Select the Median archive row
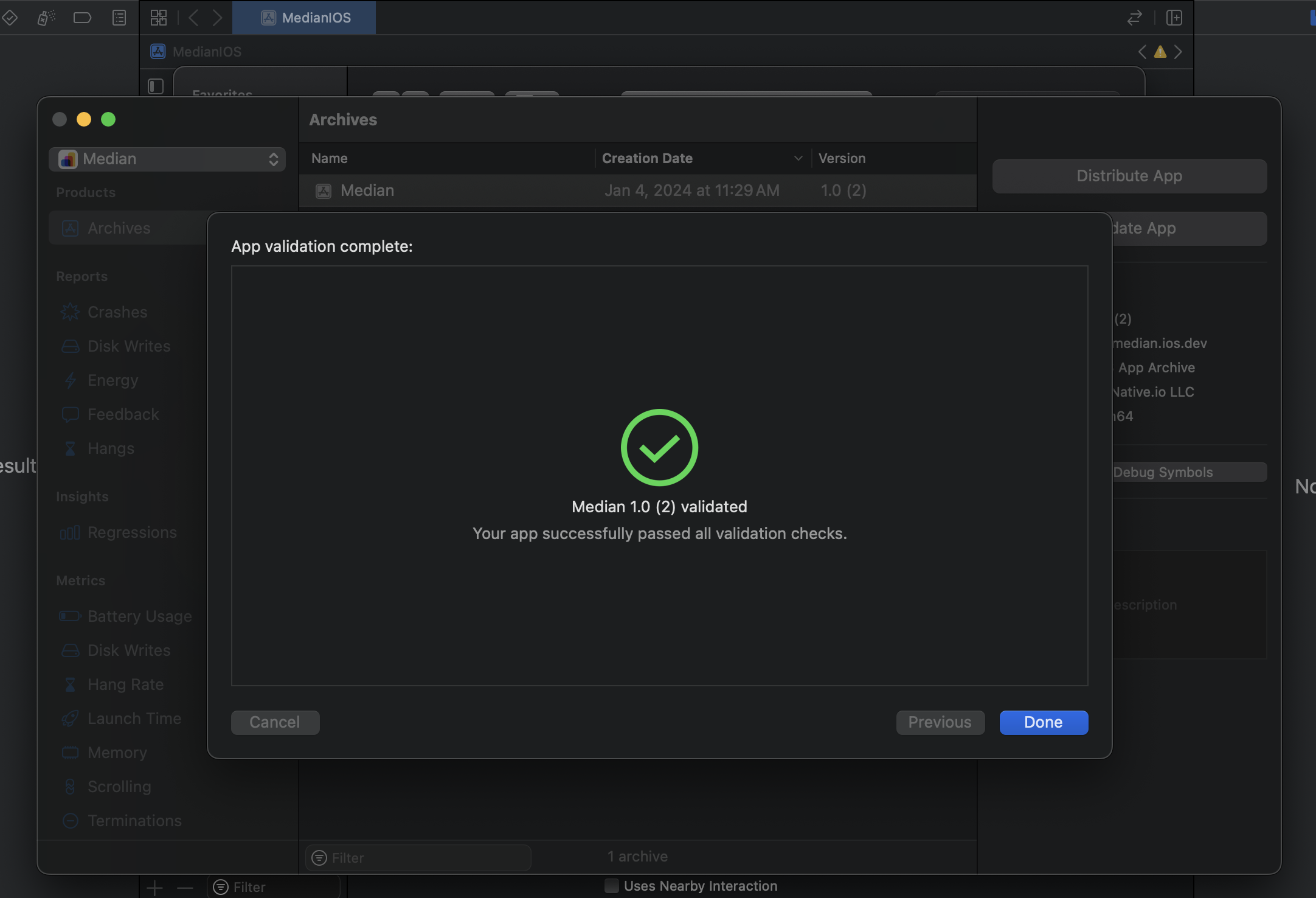 638,190
